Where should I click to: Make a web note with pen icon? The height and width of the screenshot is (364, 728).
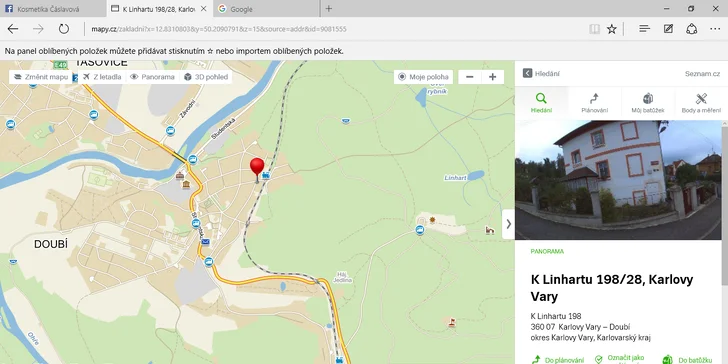coord(668,29)
